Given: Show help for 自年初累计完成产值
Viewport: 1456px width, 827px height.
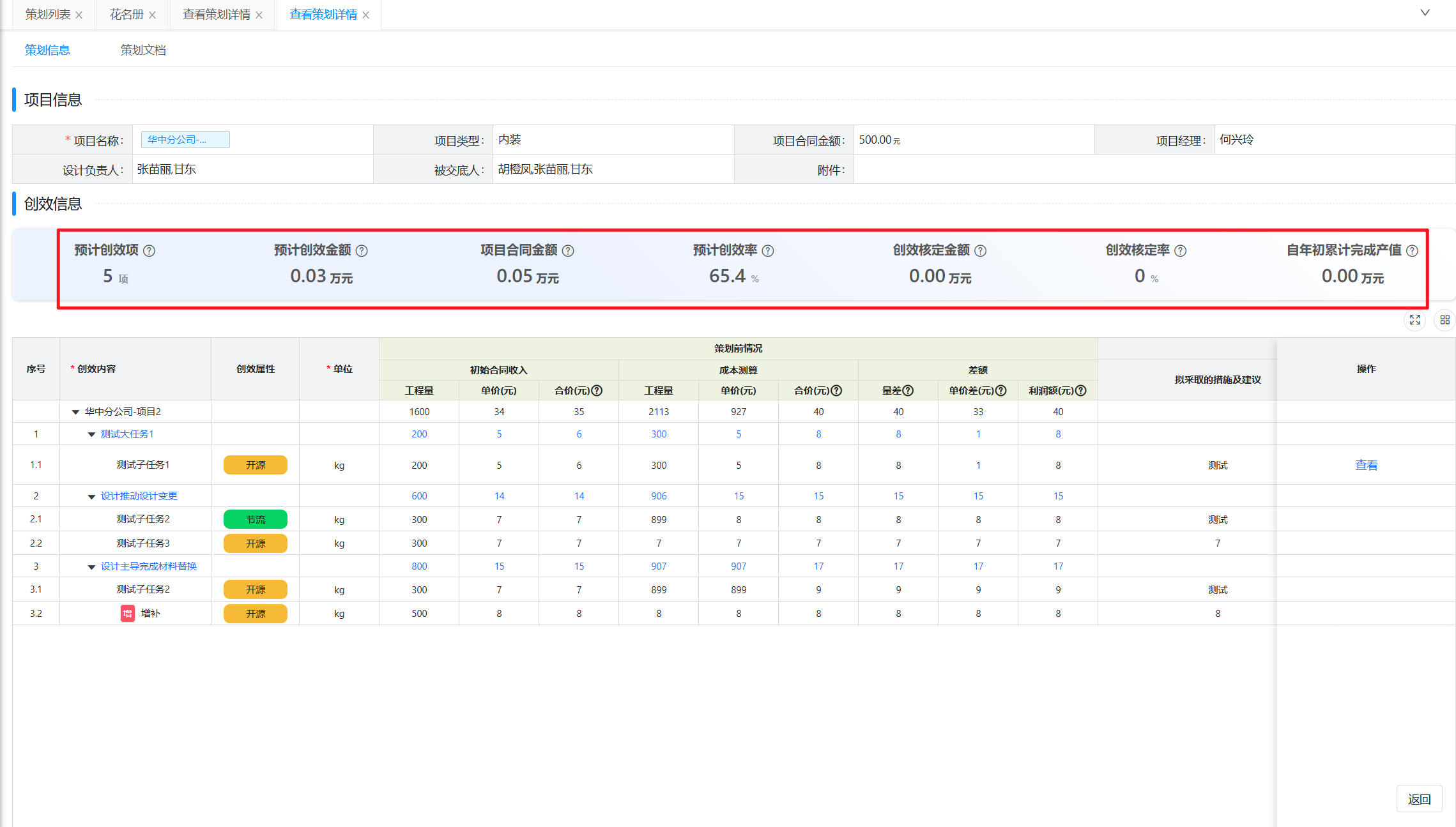Looking at the screenshot, I should coord(1413,251).
